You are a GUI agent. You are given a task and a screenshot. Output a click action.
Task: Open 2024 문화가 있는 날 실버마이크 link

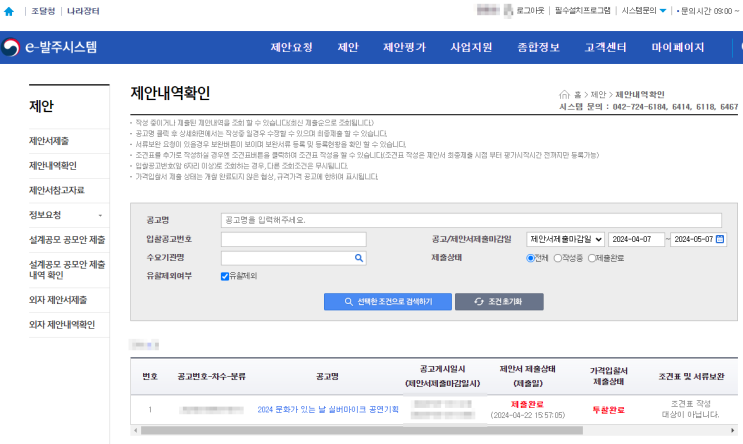pyautogui.click(x=328, y=409)
